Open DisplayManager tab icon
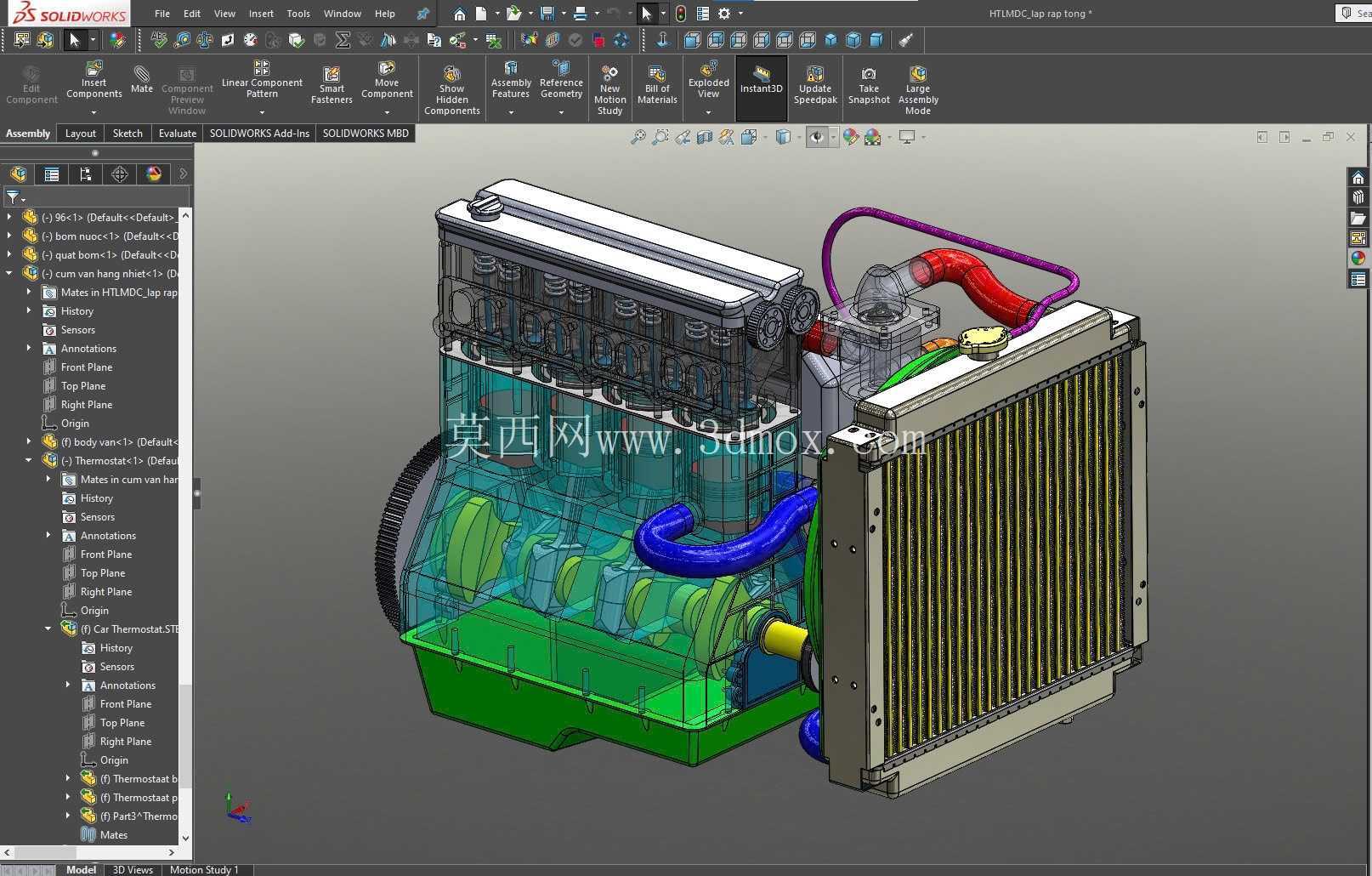 coord(154,174)
